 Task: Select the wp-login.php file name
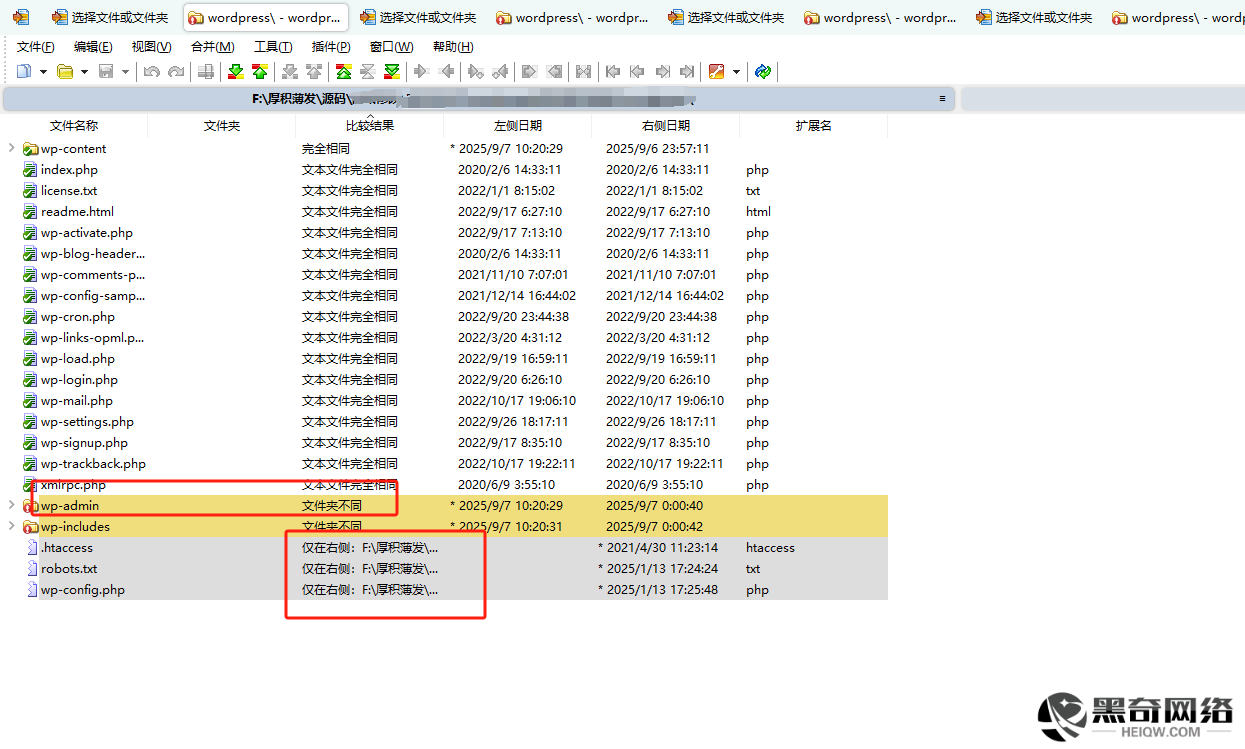point(79,380)
